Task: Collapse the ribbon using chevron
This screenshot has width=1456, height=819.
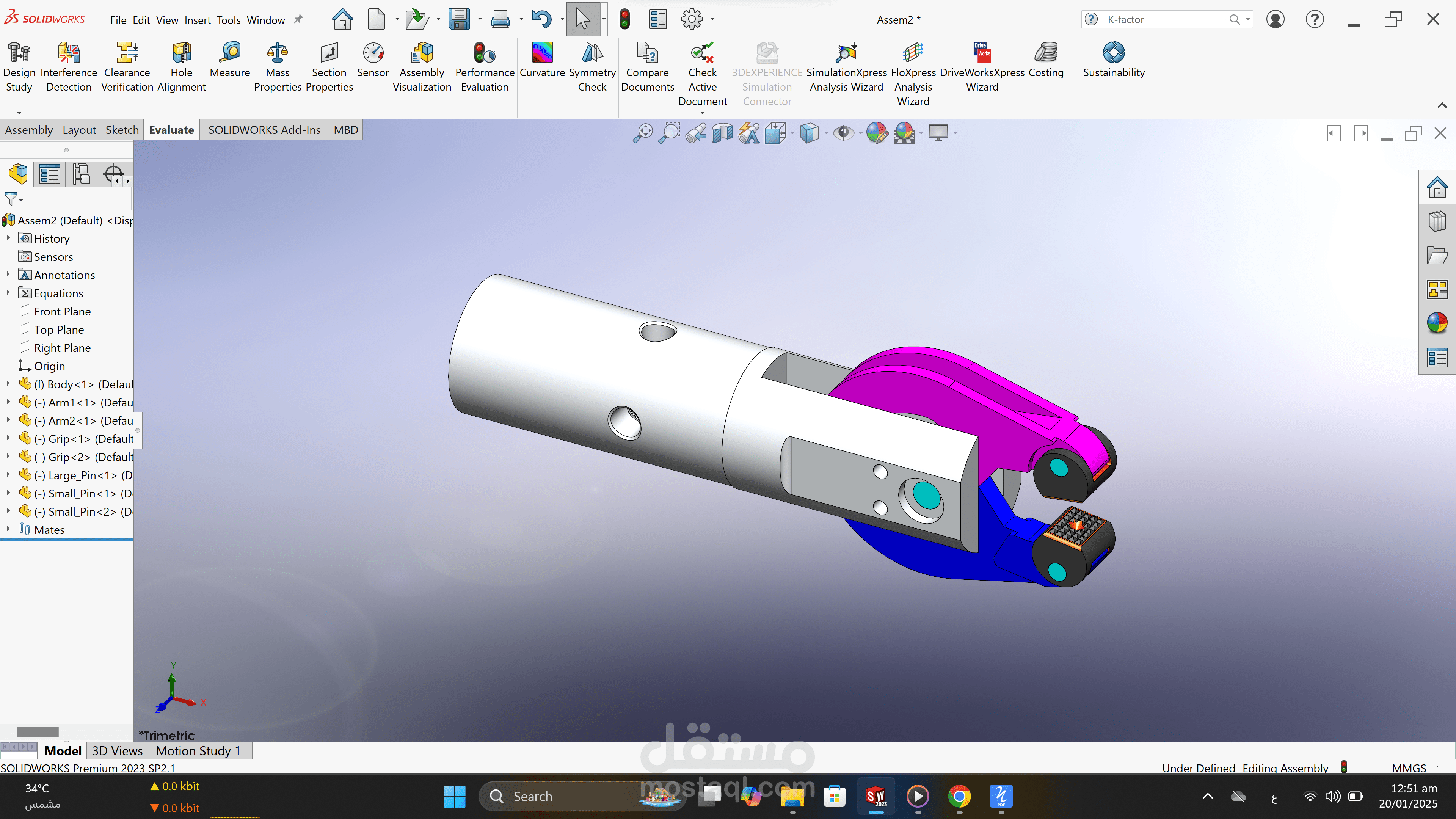Action: click(1442, 105)
